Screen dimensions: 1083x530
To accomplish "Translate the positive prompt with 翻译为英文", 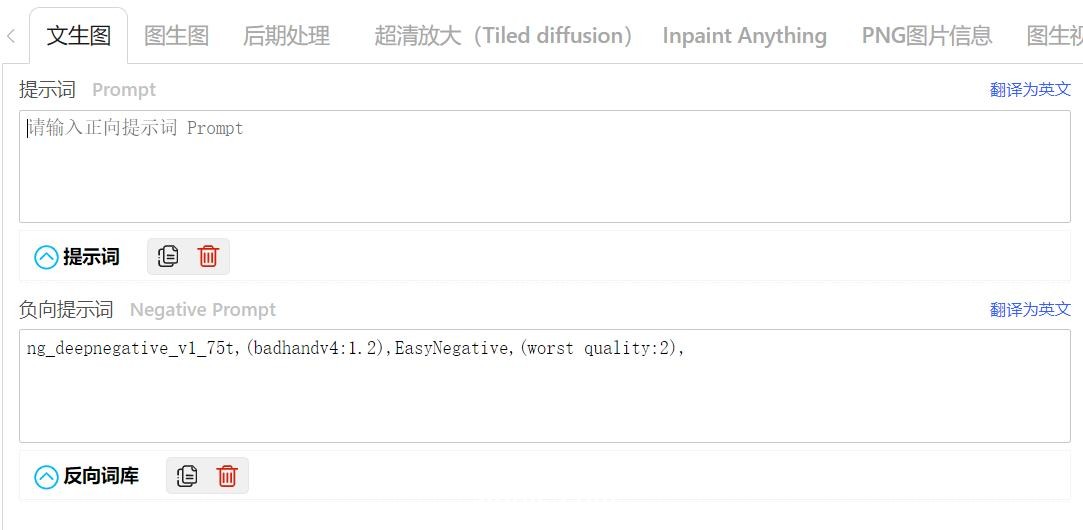I will (x=1030, y=89).
